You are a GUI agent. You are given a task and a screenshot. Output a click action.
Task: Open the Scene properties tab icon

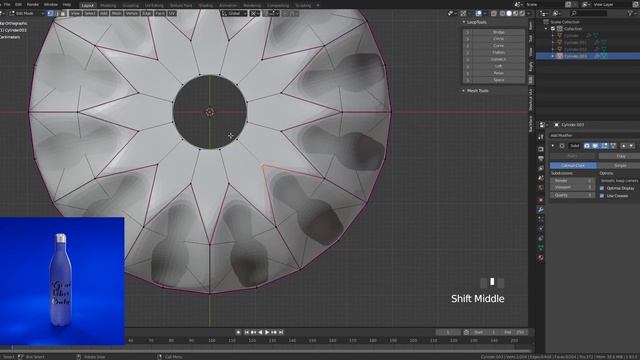coord(540,178)
